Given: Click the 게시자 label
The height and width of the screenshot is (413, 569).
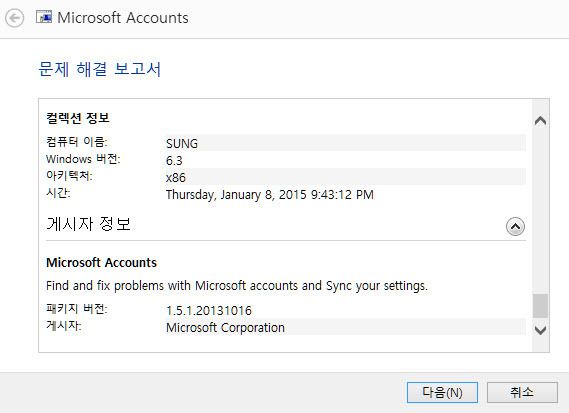Looking at the screenshot, I should pos(64,326).
